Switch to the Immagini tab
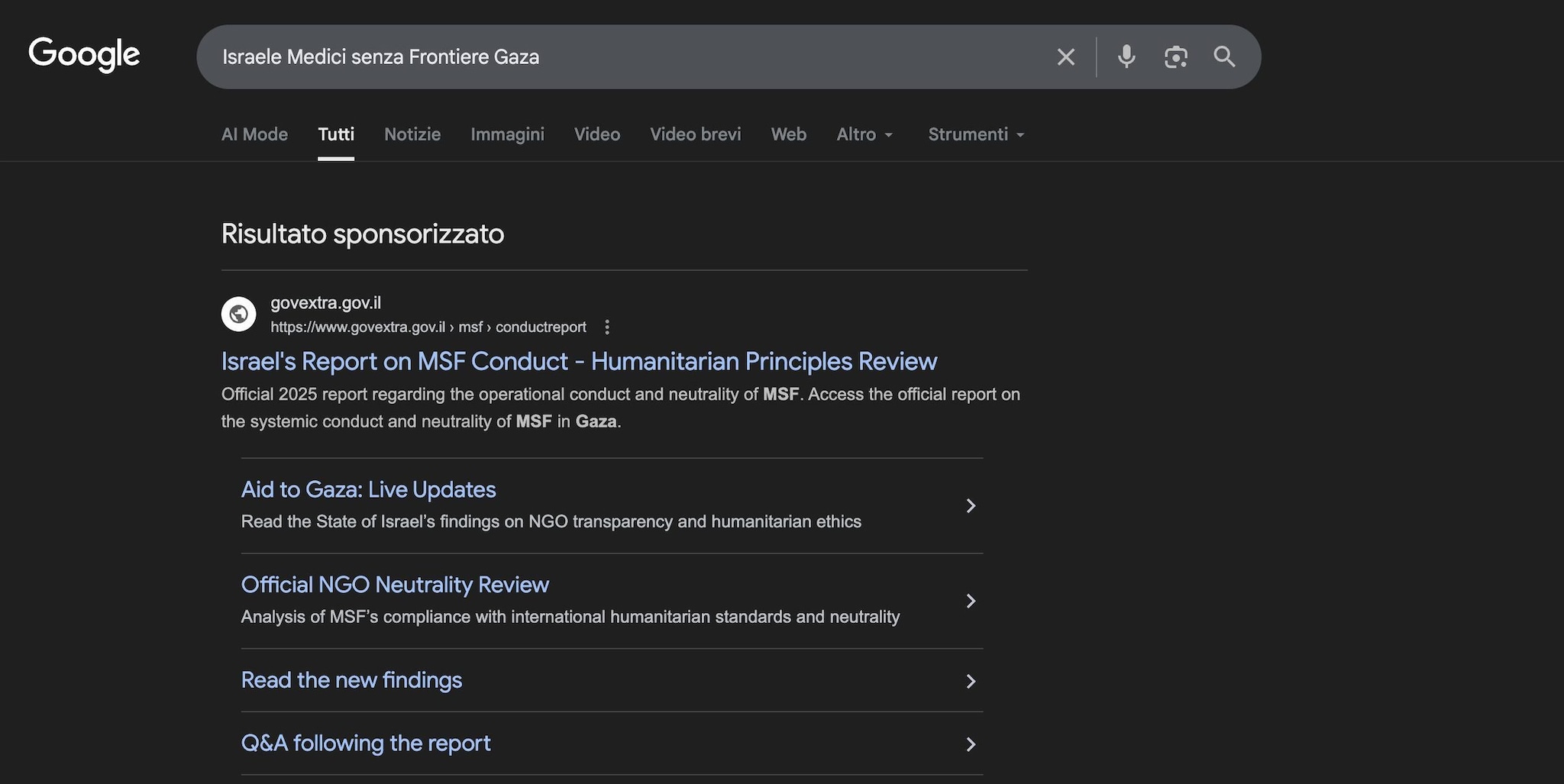Image resolution: width=1564 pixels, height=784 pixels. 507,134
